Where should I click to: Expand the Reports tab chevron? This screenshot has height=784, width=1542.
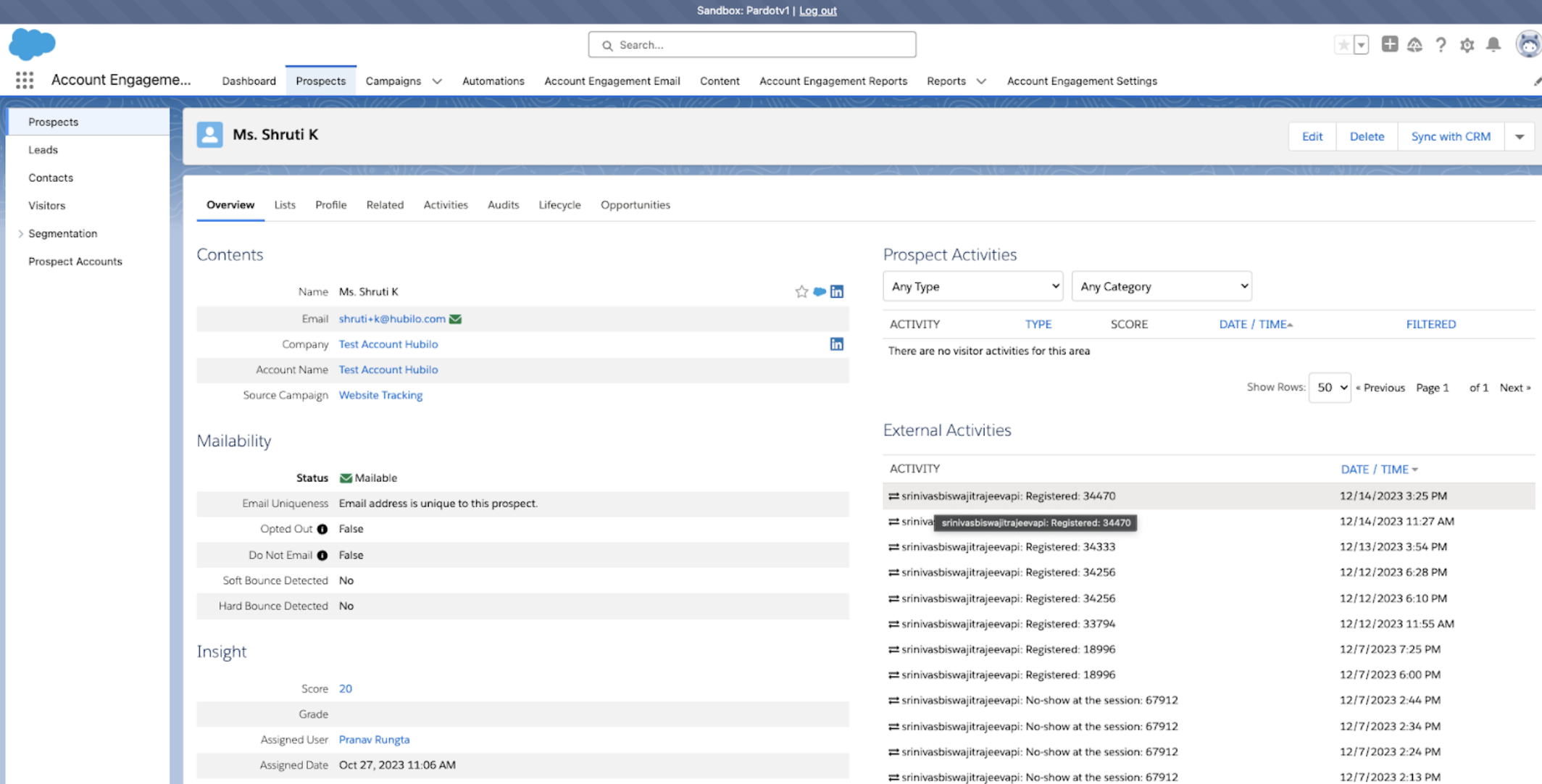(x=981, y=82)
